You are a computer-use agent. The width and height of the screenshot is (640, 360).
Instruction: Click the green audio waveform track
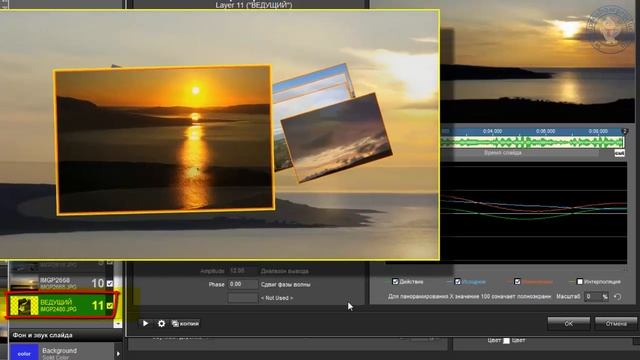(532, 142)
